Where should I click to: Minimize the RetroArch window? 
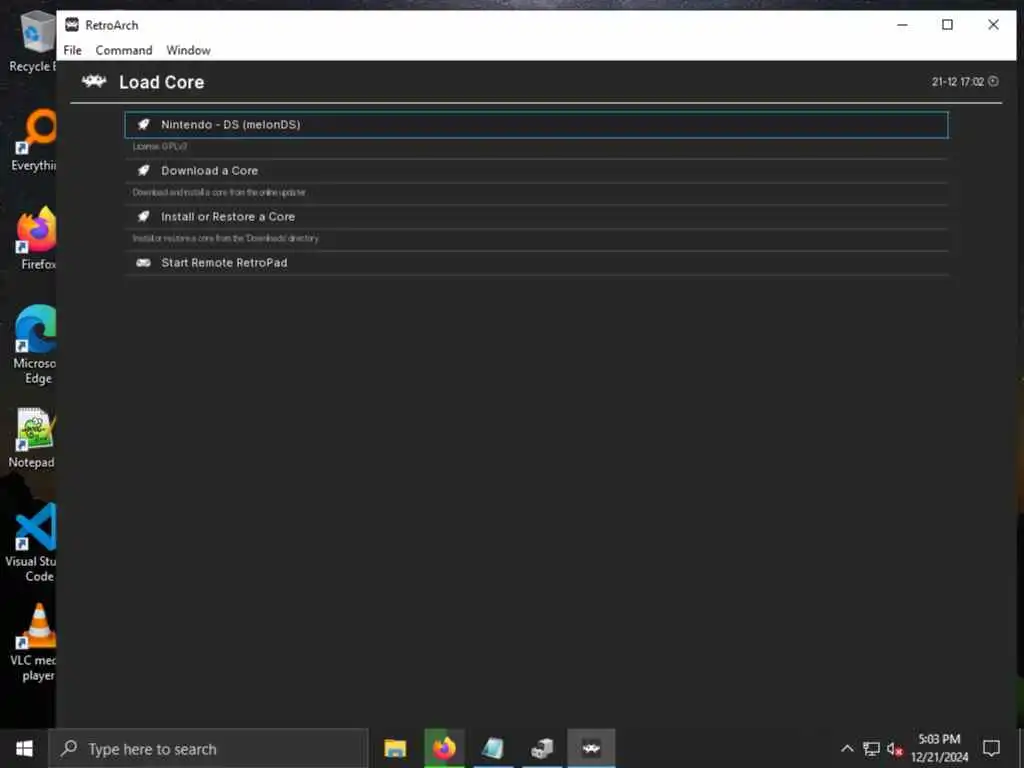903,25
